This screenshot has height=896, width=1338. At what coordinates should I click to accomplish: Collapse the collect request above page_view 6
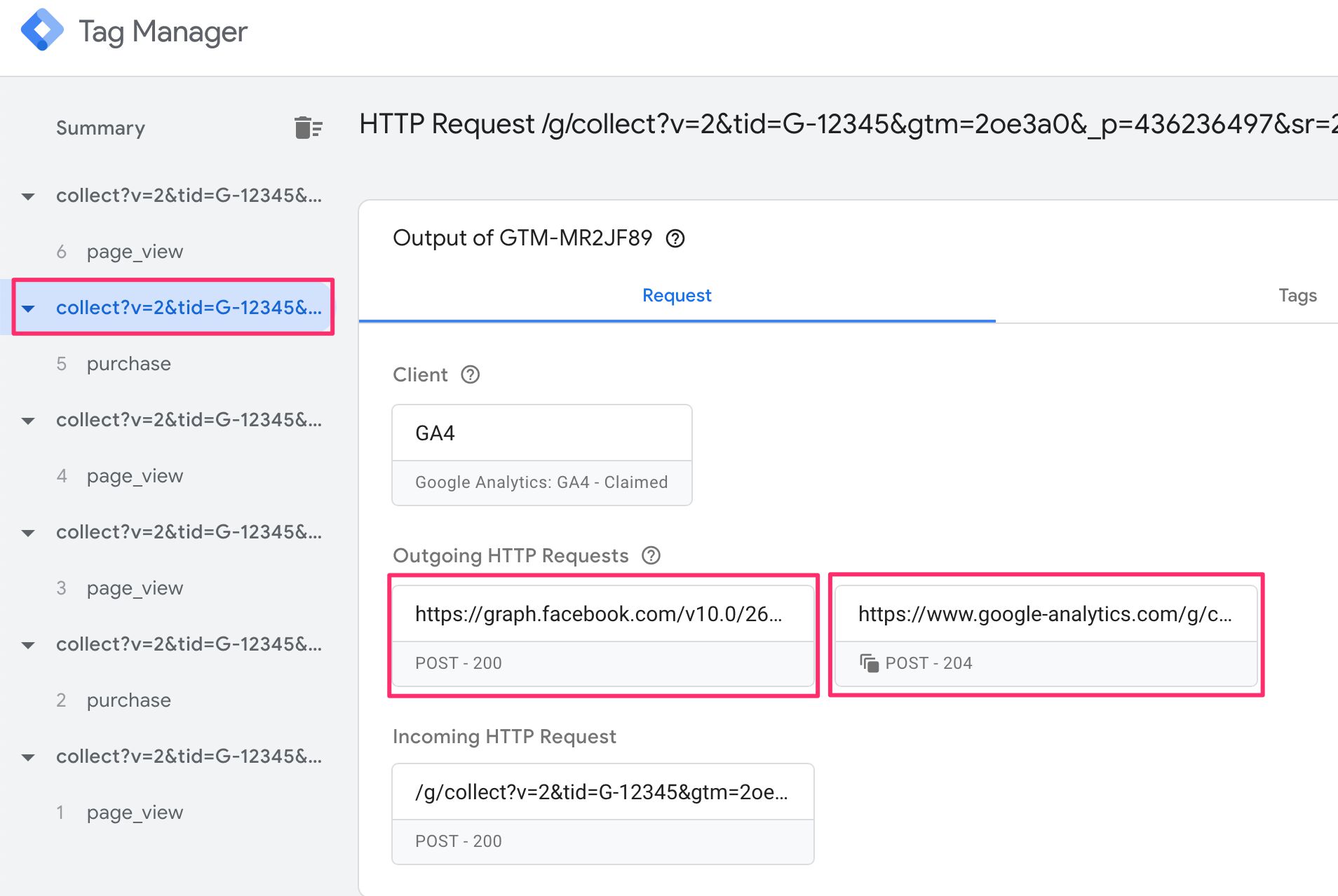[x=28, y=196]
